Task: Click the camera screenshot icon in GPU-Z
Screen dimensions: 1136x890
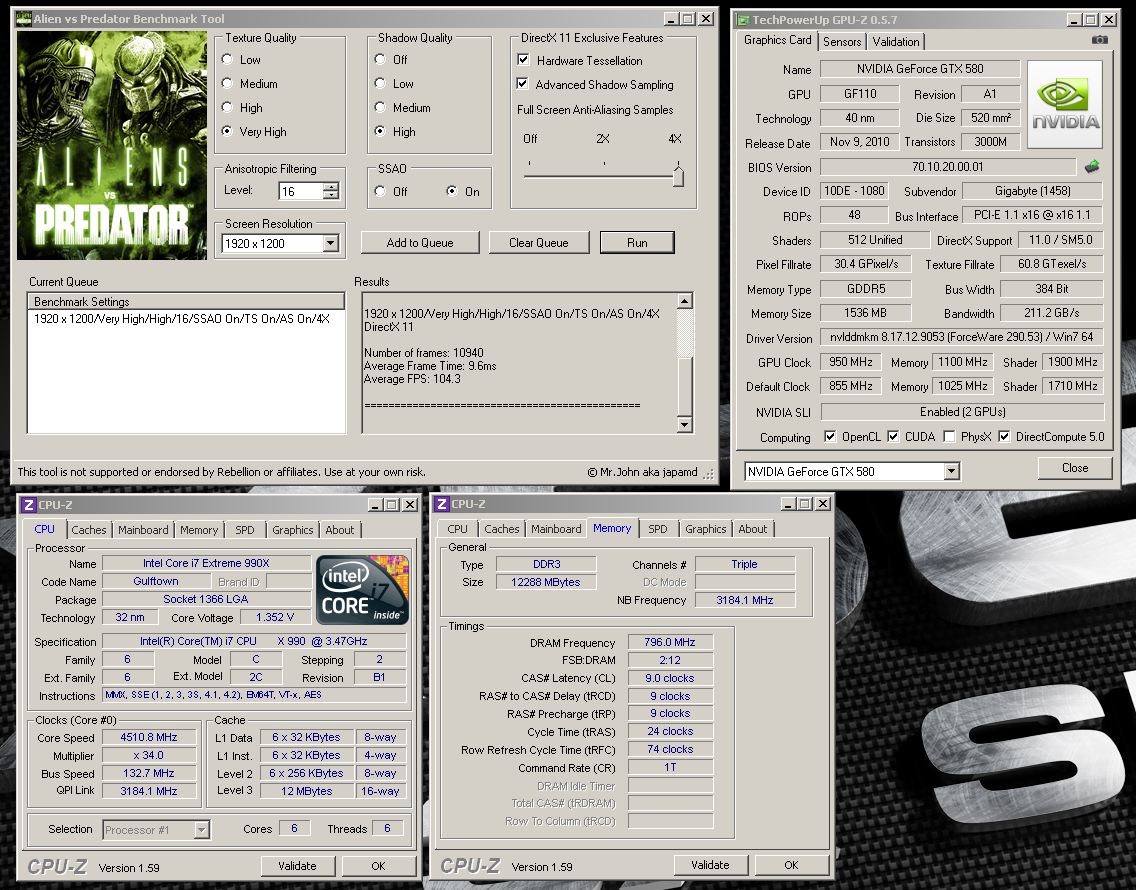Action: pos(1100,41)
